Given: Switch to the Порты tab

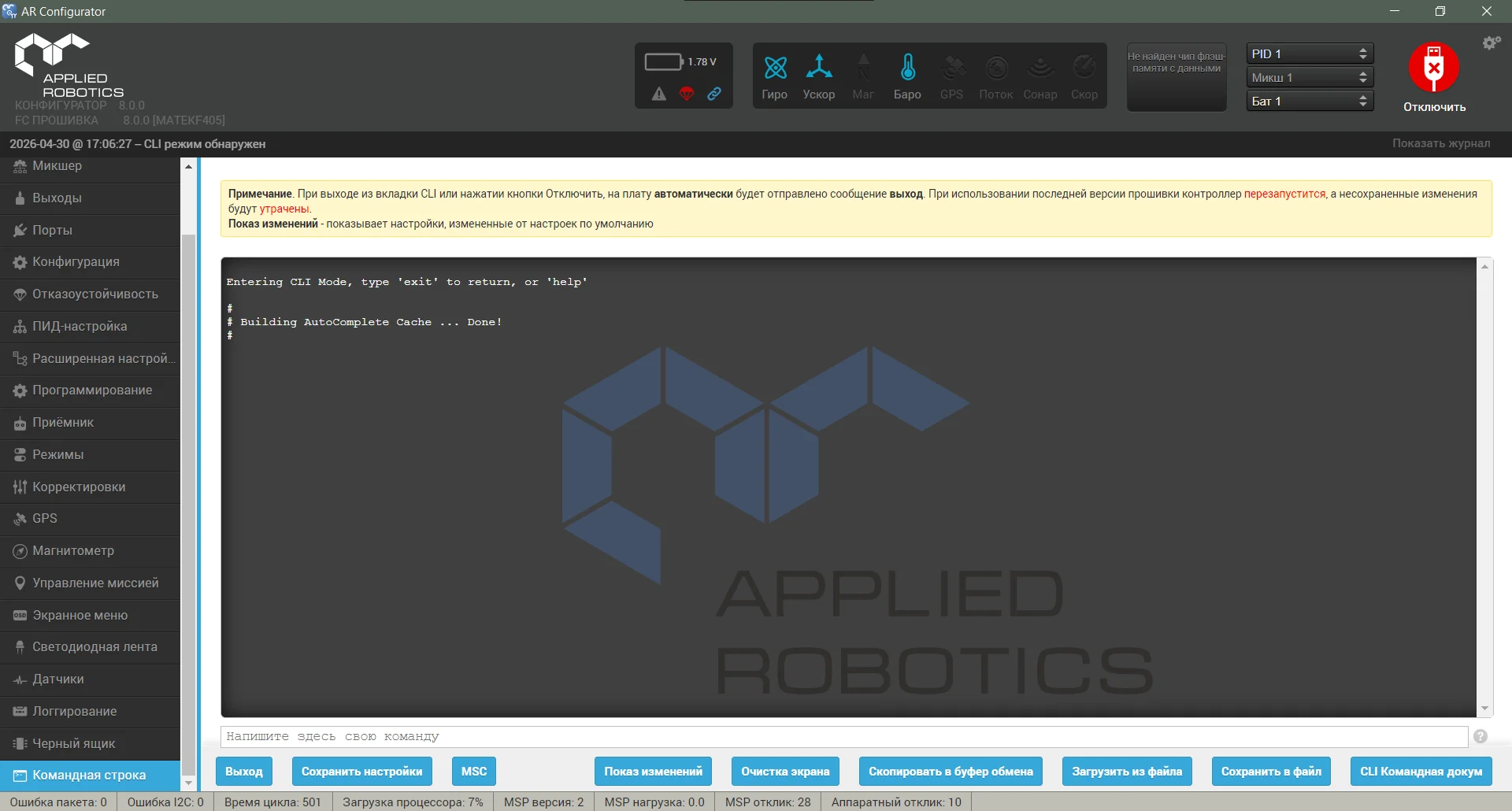Looking at the screenshot, I should pyautogui.click(x=90, y=231).
